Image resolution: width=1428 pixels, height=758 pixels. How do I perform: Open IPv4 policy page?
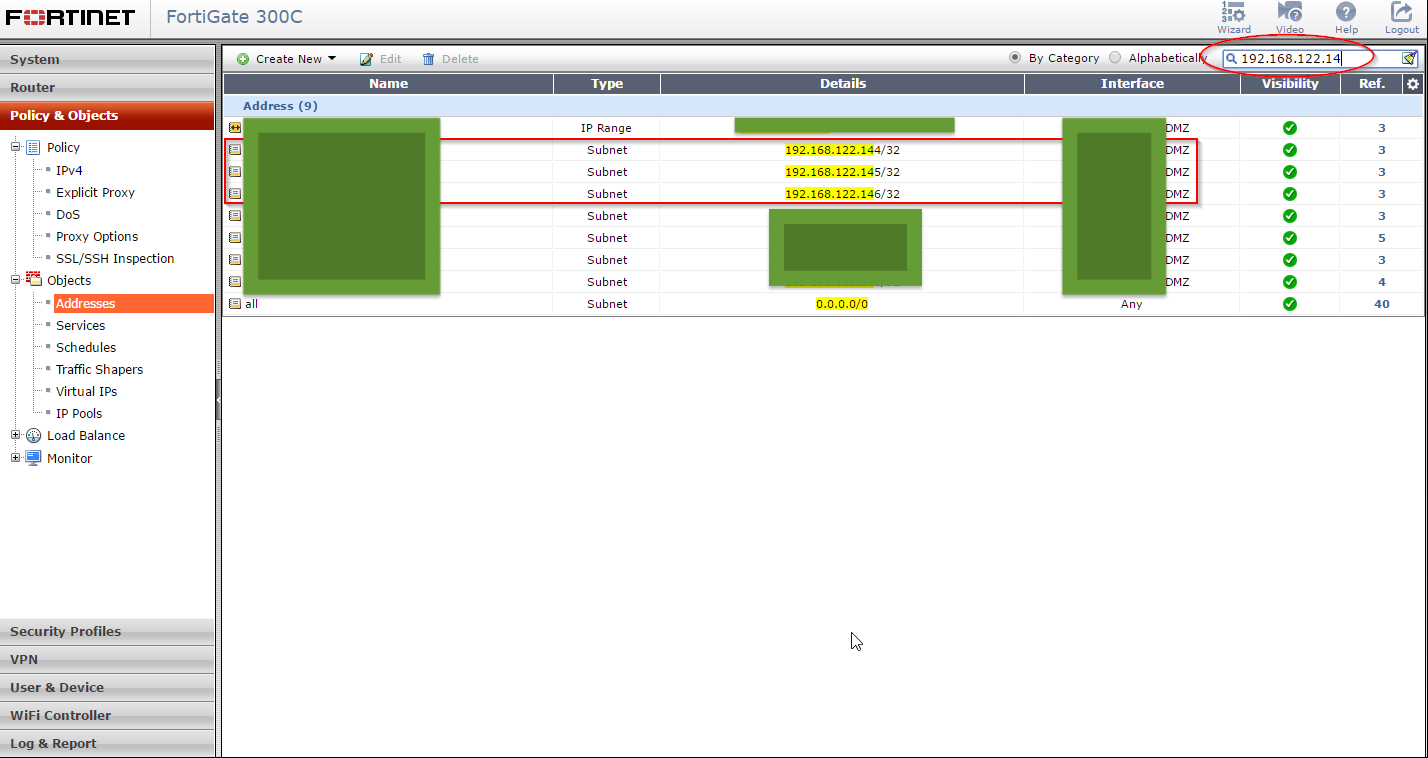point(69,170)
